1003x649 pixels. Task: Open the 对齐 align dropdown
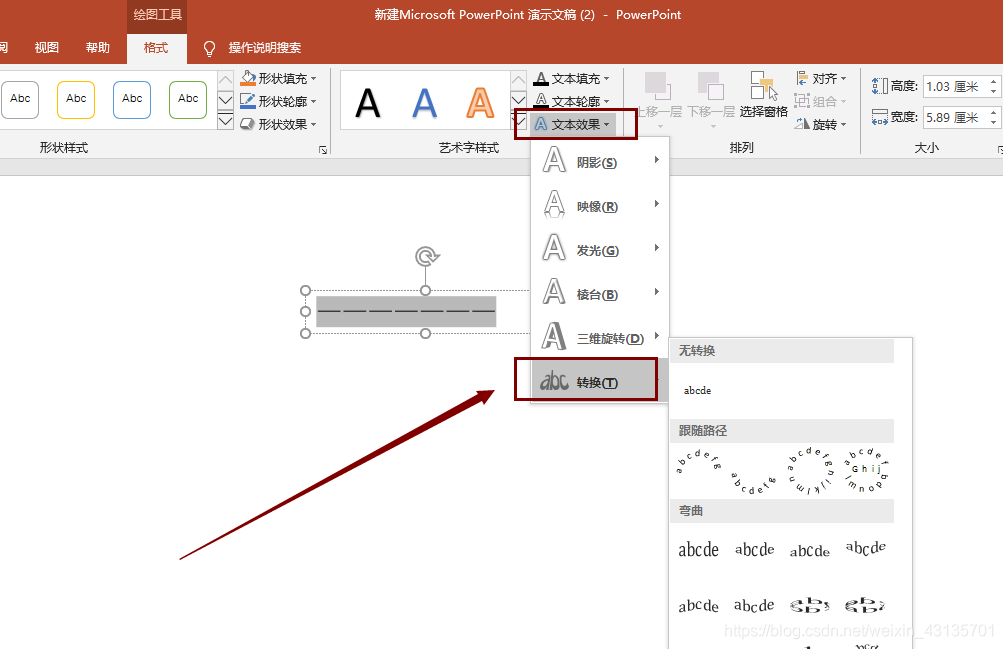click(821, 79)
